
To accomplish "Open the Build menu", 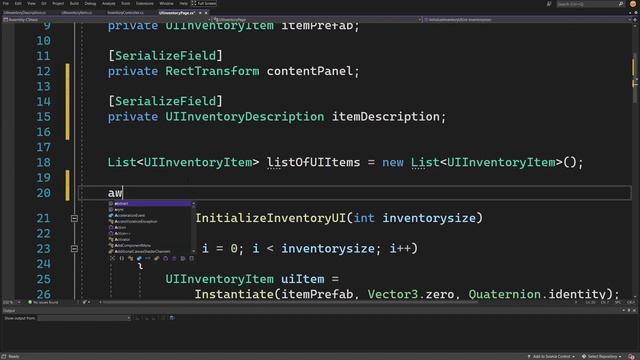I will click(74, 3).
